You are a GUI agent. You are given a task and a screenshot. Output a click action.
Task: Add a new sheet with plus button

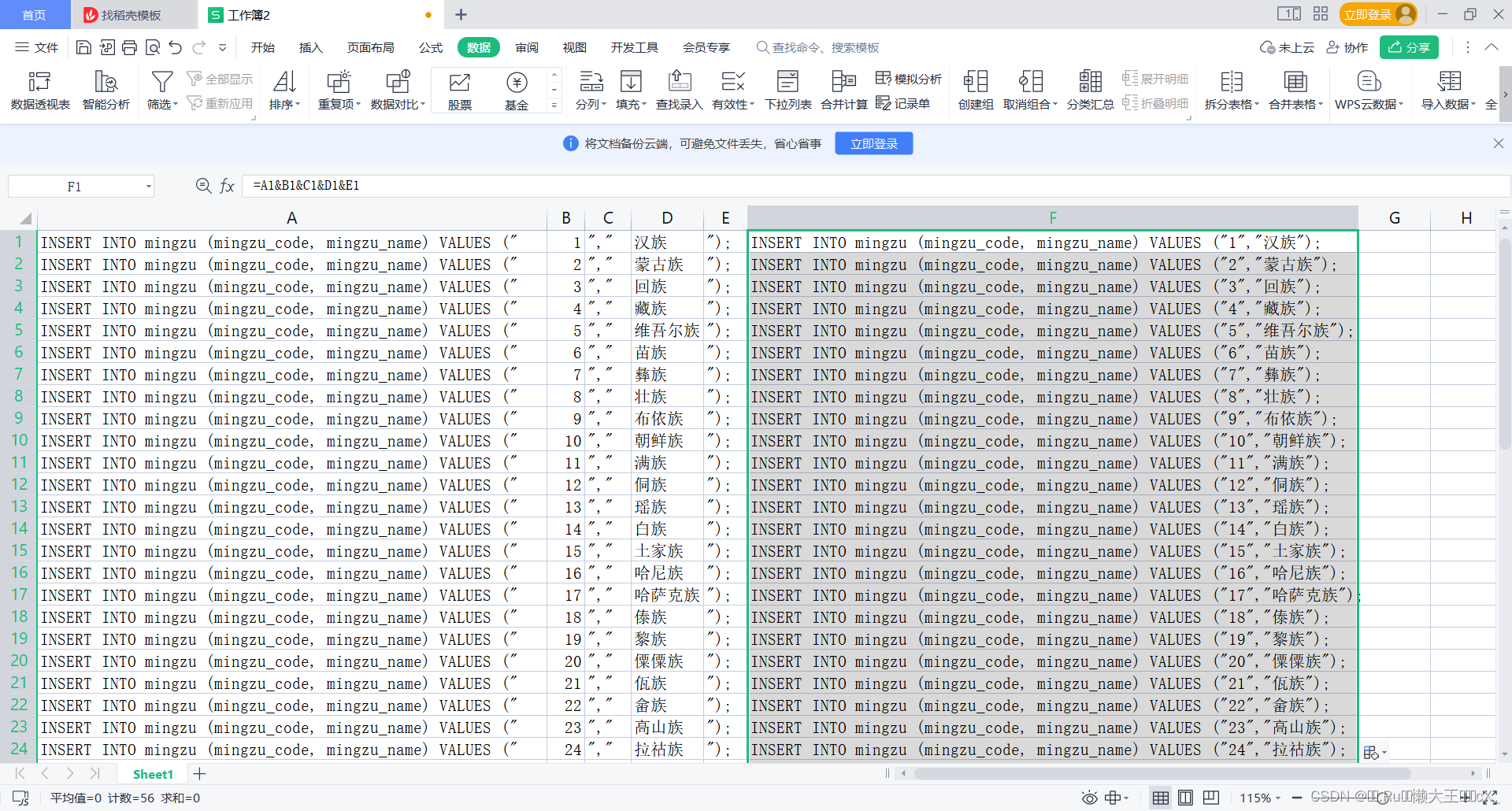(200, 774)
